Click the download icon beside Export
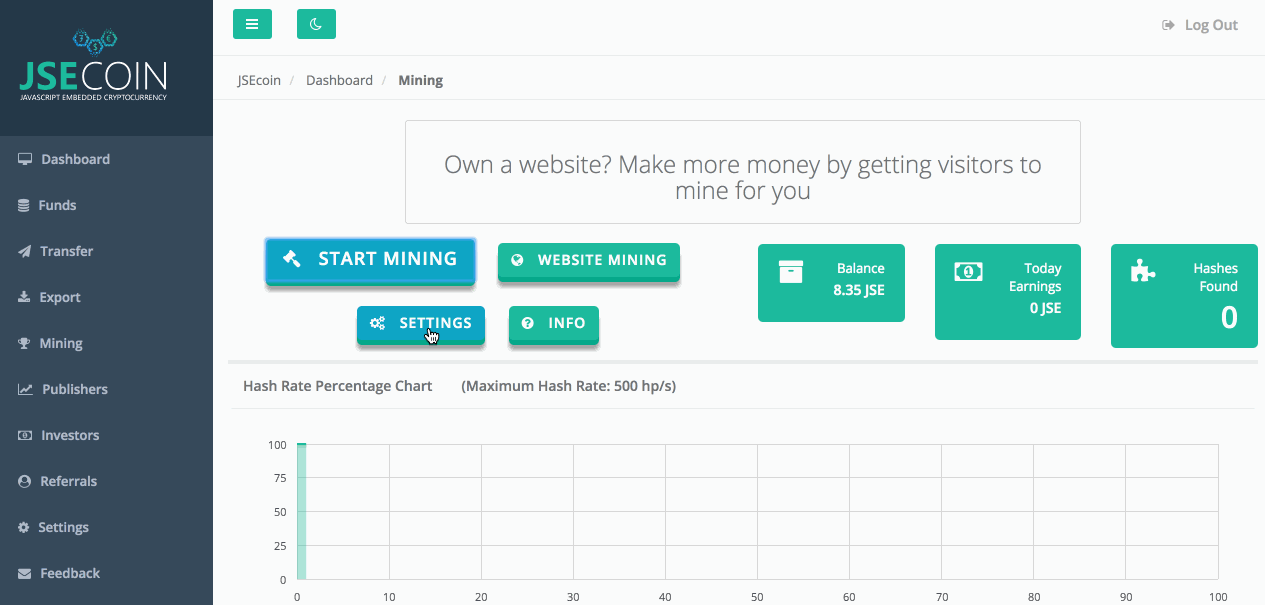This screenshot has width=1265, height=605. pyautogui.click(x=24, y=297)
